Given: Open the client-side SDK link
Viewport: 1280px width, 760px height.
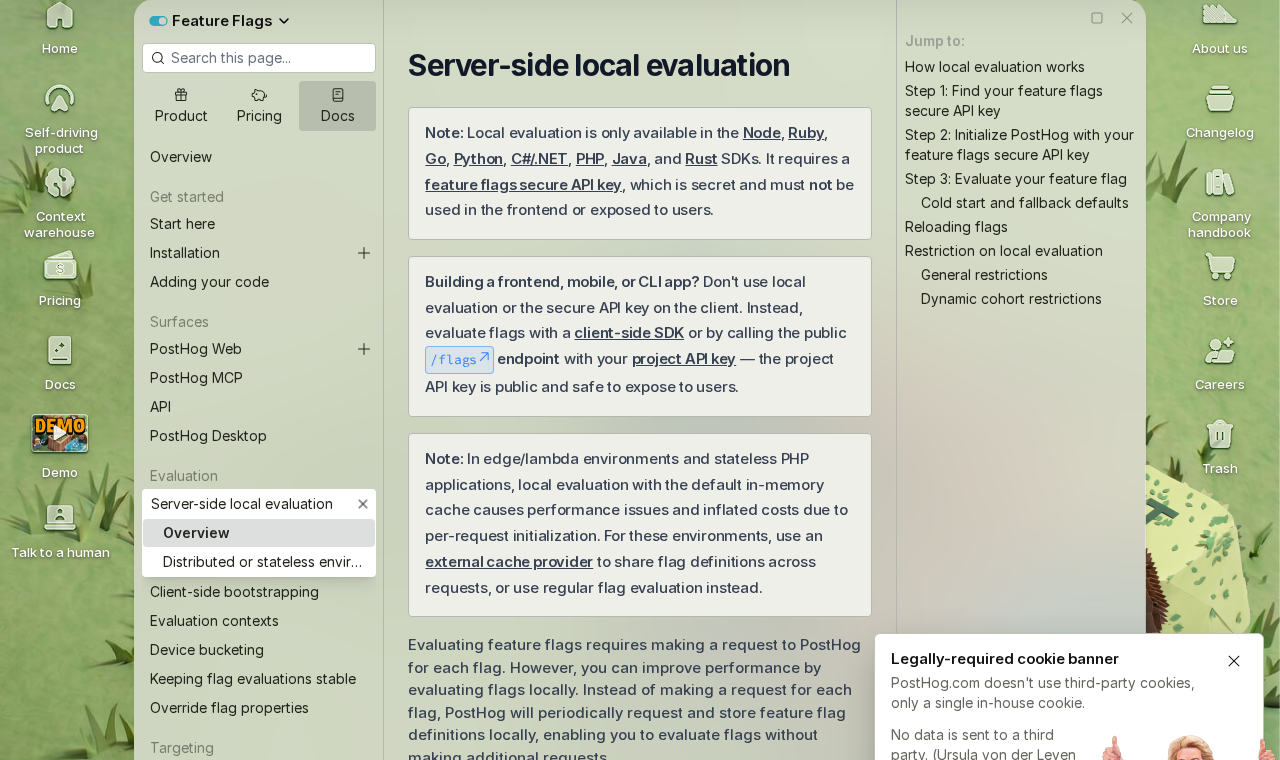Looking at the screenshot, I should click(x=629, y=333).
